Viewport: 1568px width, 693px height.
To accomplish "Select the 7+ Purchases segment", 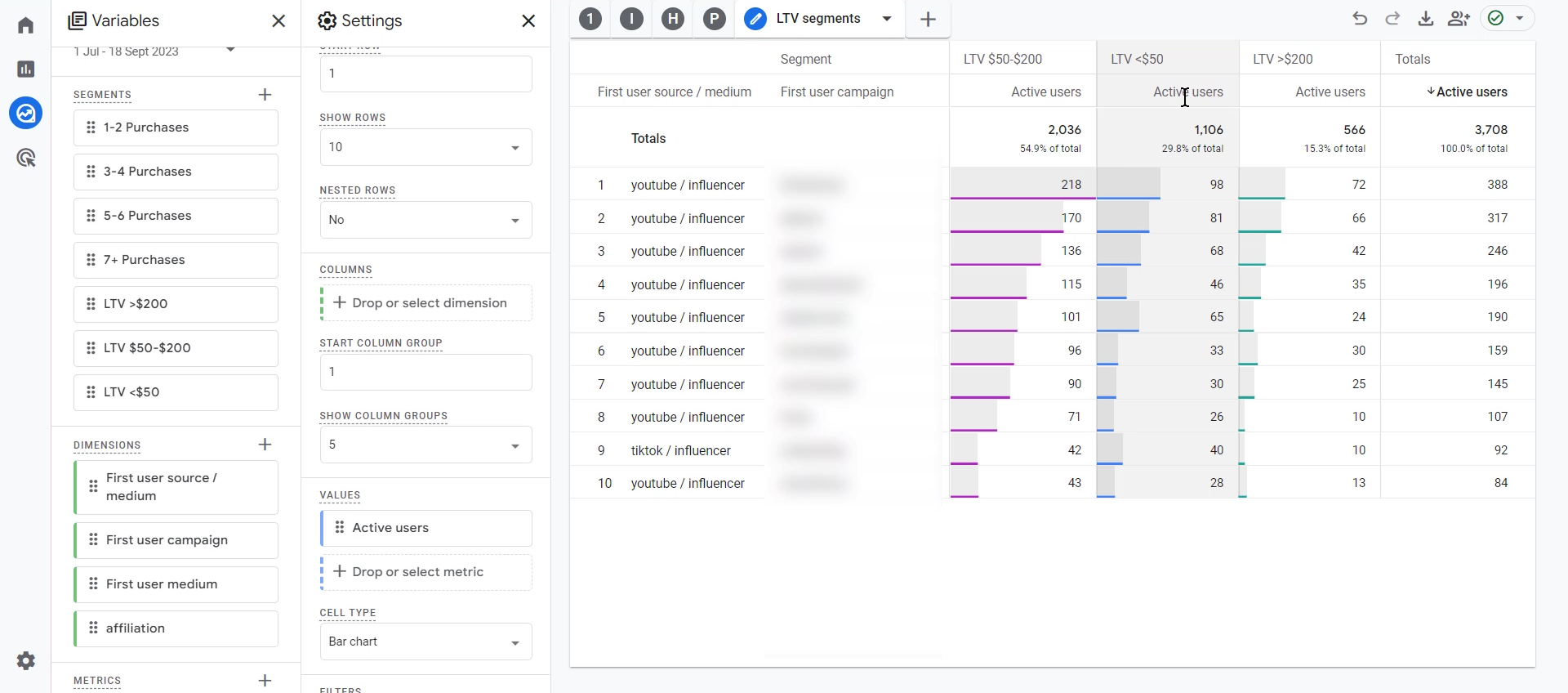I will tap(176, 260).
